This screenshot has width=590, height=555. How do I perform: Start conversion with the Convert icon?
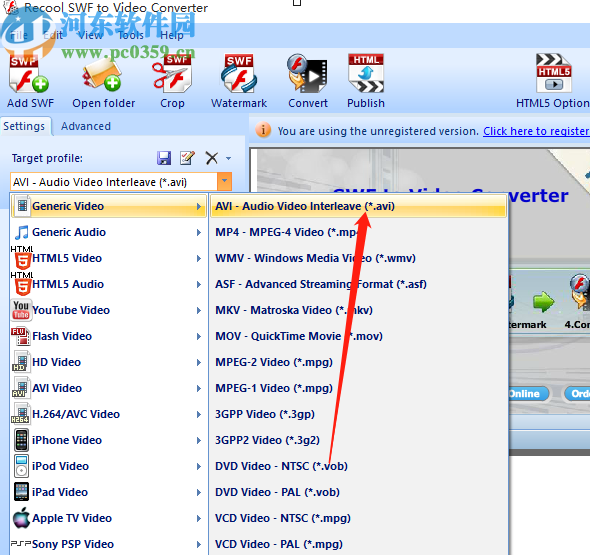[x=307, y=73]
